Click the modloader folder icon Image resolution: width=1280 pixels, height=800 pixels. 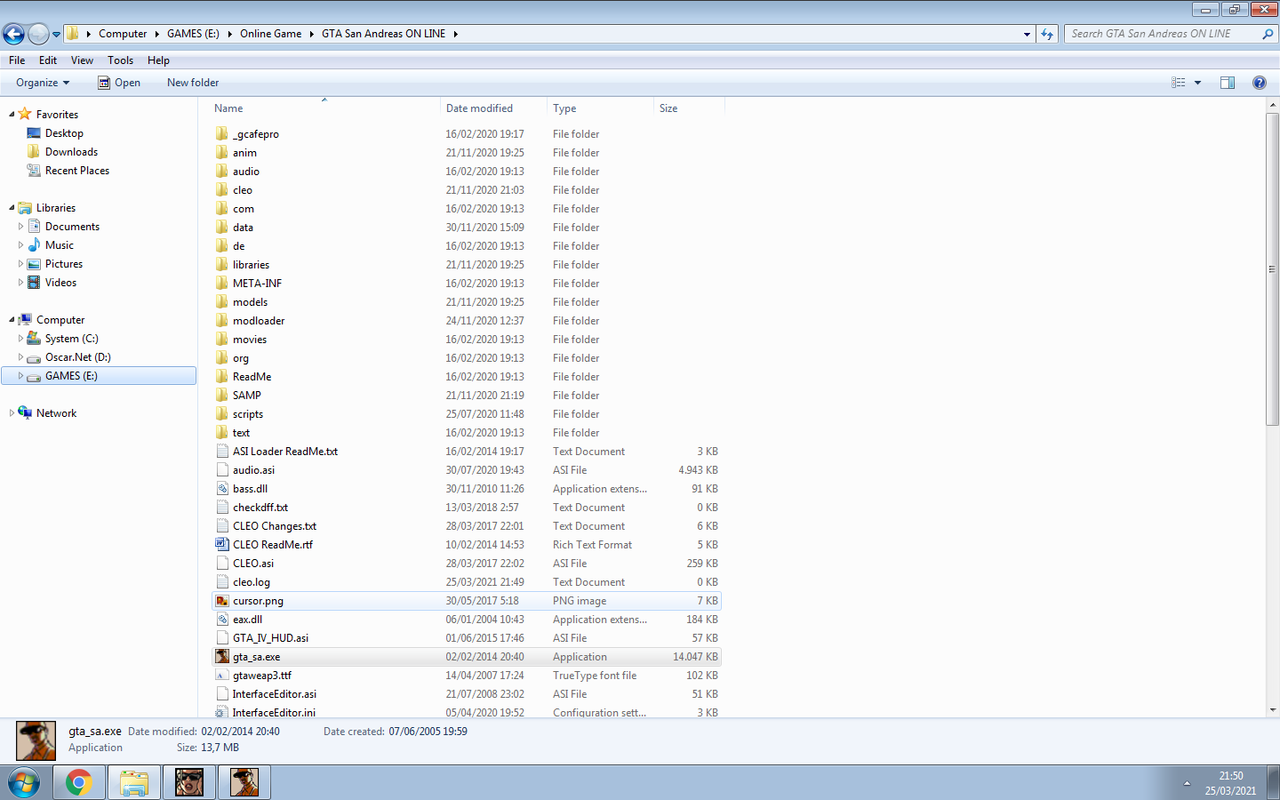[222, 321]
